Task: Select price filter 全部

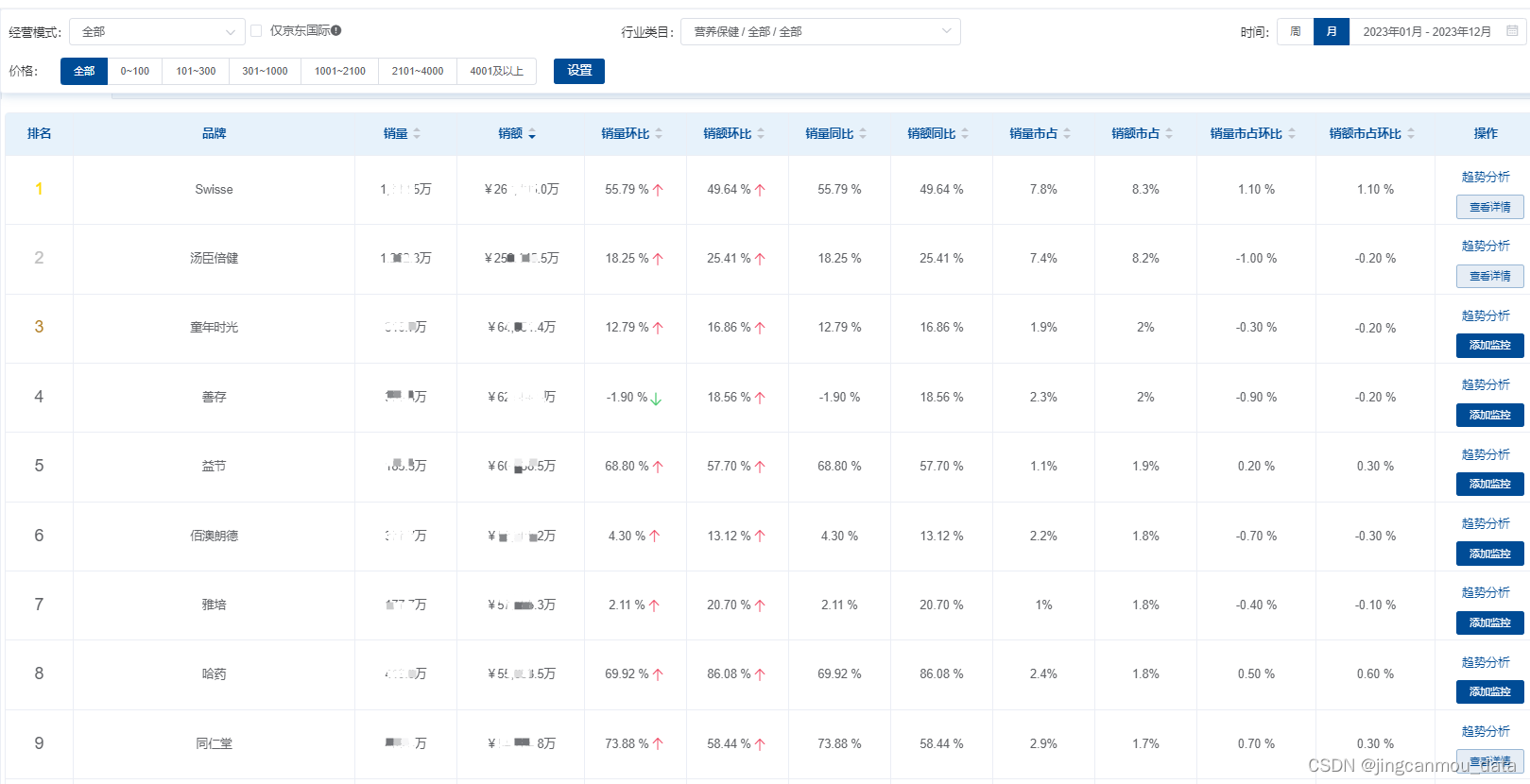Action: 84,71
